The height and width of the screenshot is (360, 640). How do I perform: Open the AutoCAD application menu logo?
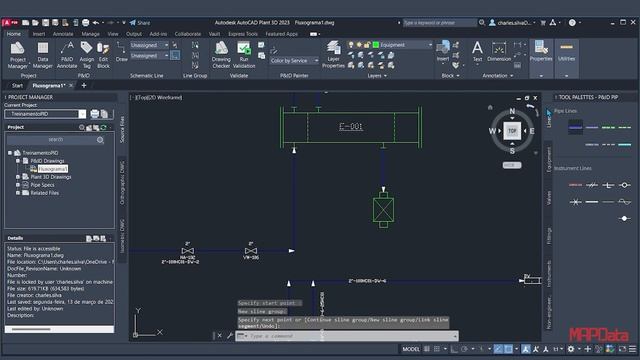[10, 22]
